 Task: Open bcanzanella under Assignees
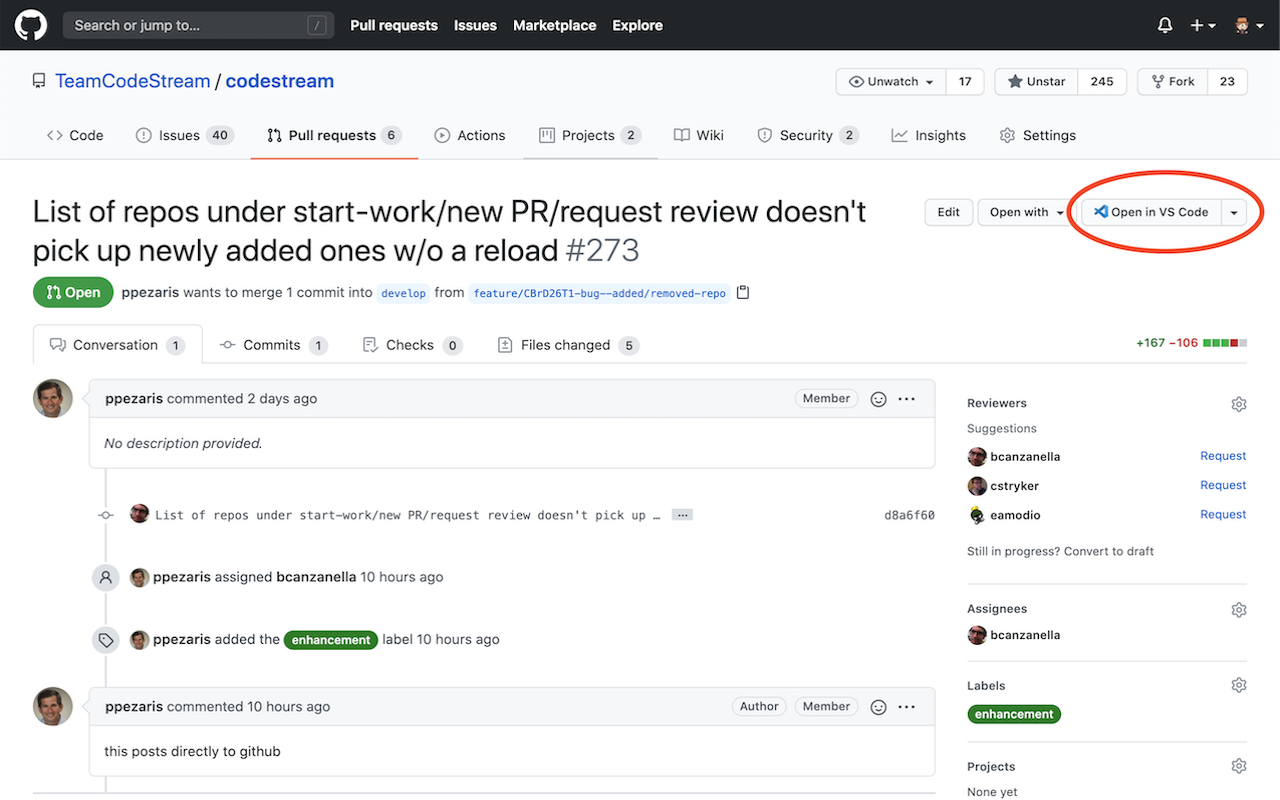coord(1025,635)
